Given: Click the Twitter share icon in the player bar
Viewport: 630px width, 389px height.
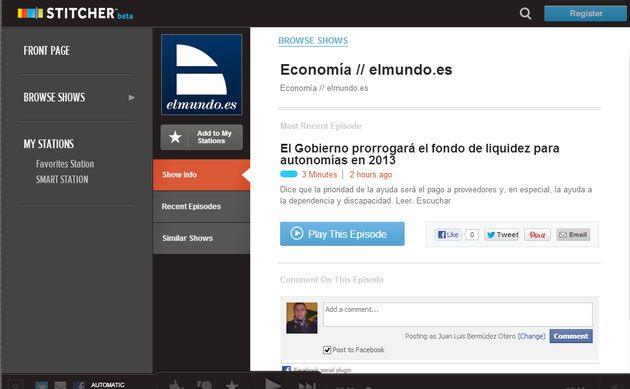Looking at the screenshot, I should tap(41, 385).
